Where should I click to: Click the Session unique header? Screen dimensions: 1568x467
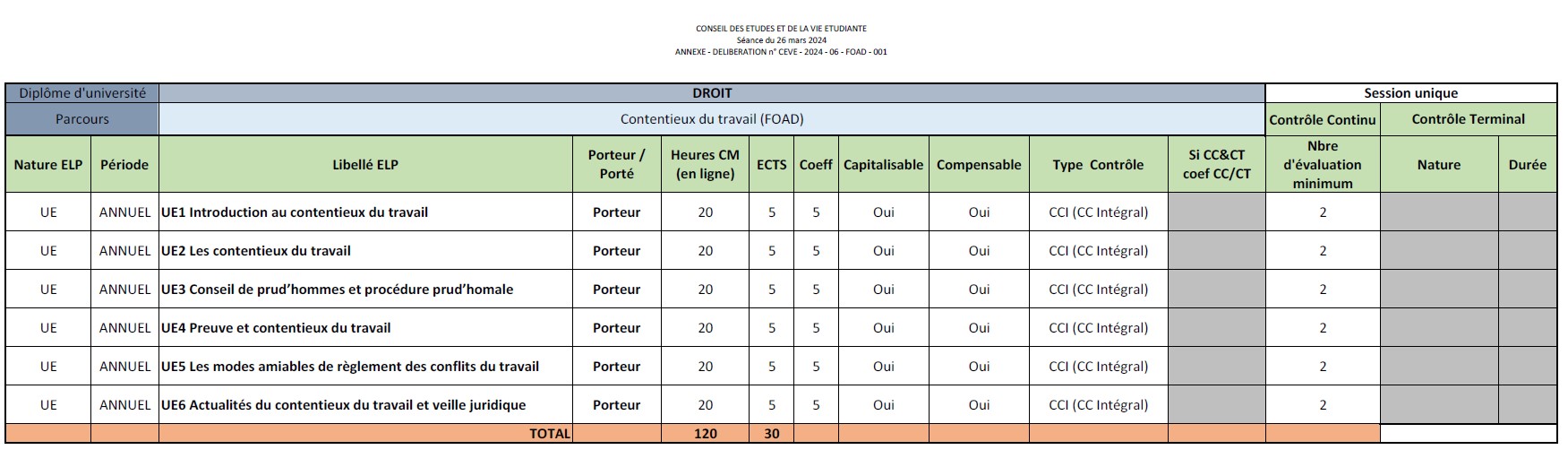[1410, 93]
